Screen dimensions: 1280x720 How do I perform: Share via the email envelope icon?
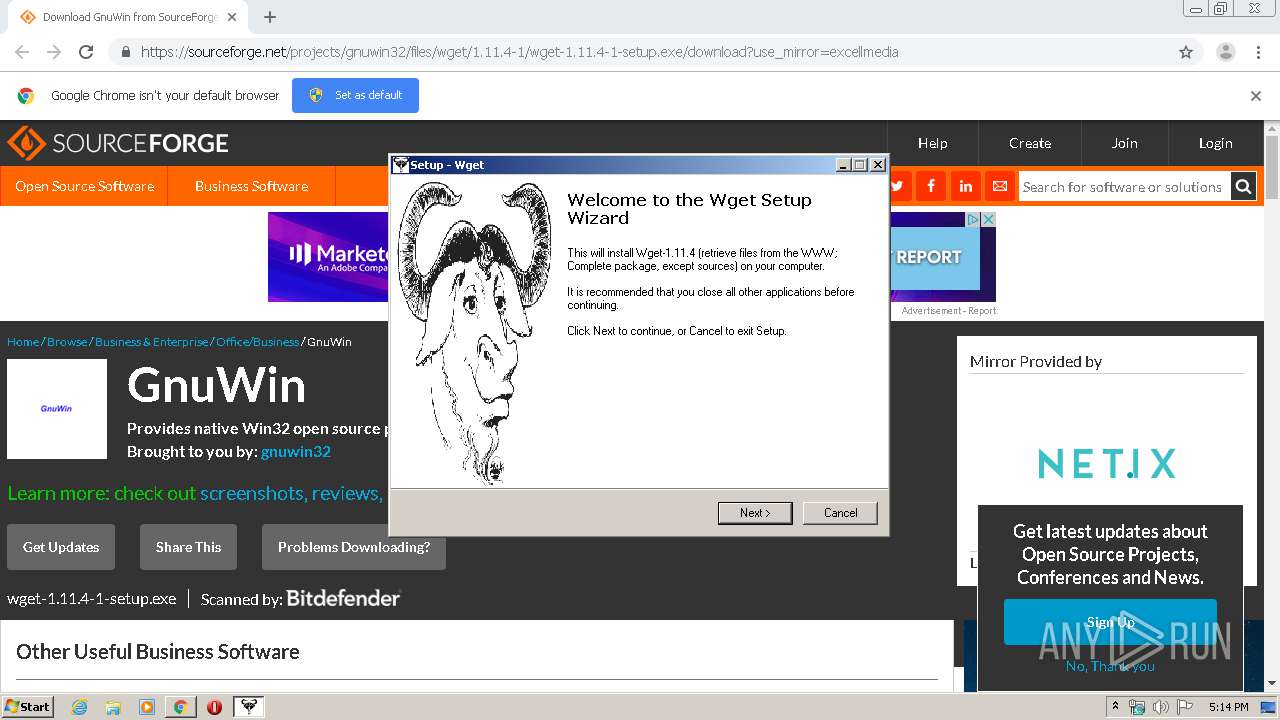(999, 186)
